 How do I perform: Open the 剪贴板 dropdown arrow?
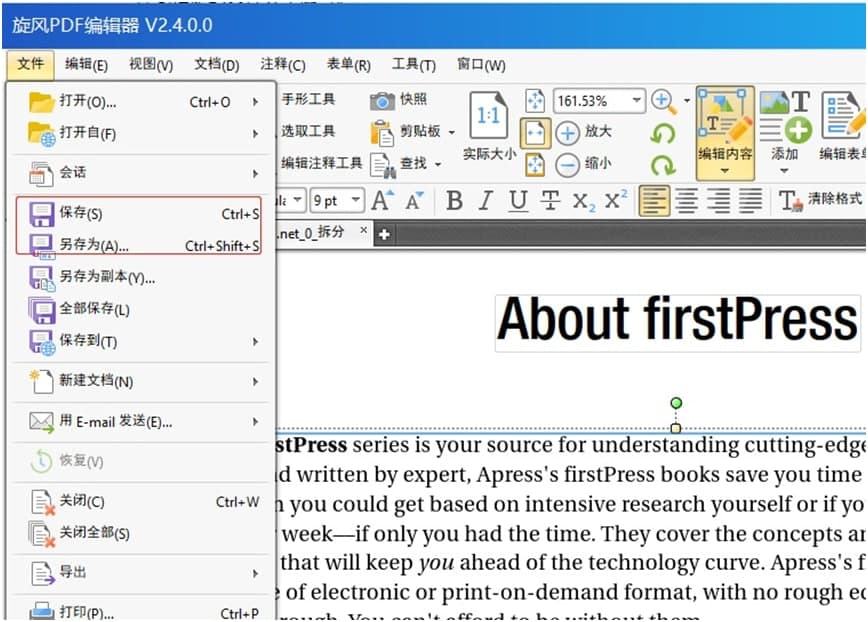(452, 132)
